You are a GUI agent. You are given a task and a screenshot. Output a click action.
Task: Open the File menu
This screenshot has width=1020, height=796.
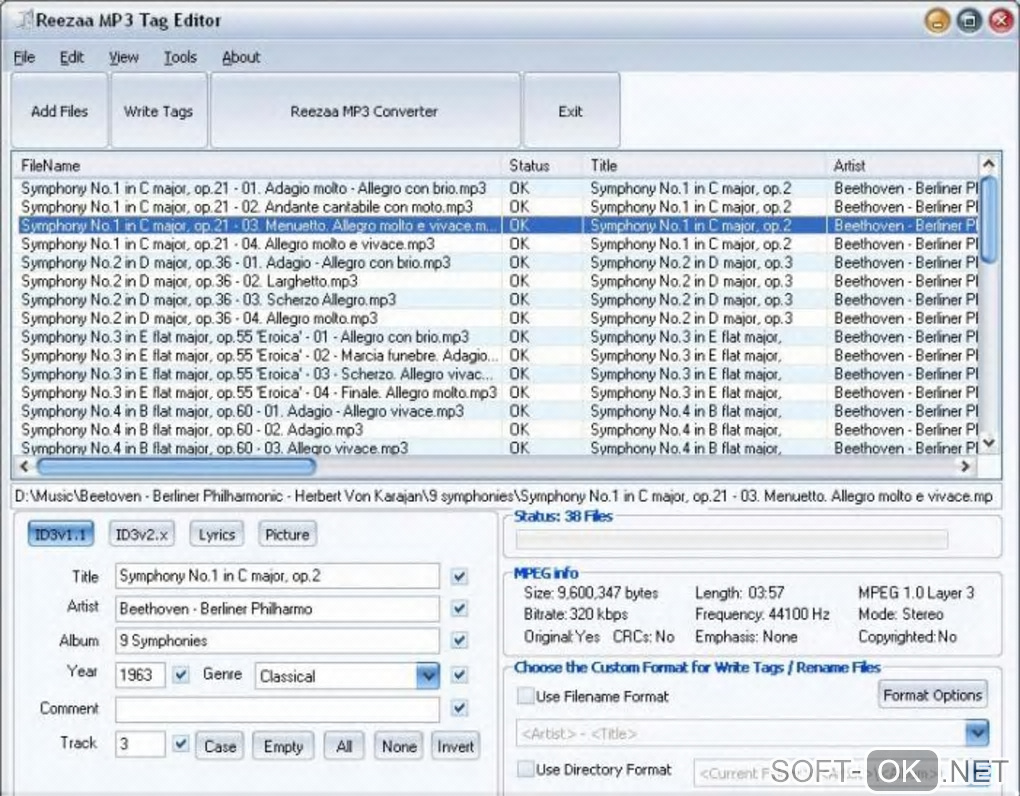25,57
